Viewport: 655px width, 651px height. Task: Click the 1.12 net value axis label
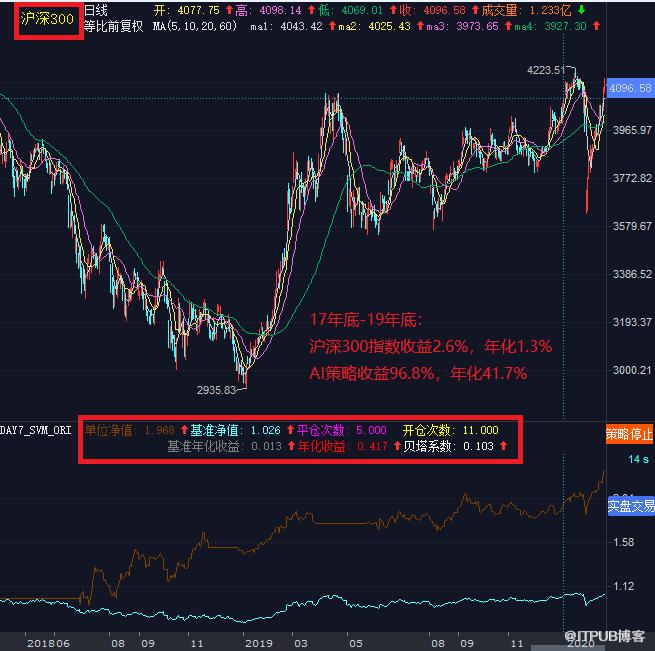click(623, 586)
